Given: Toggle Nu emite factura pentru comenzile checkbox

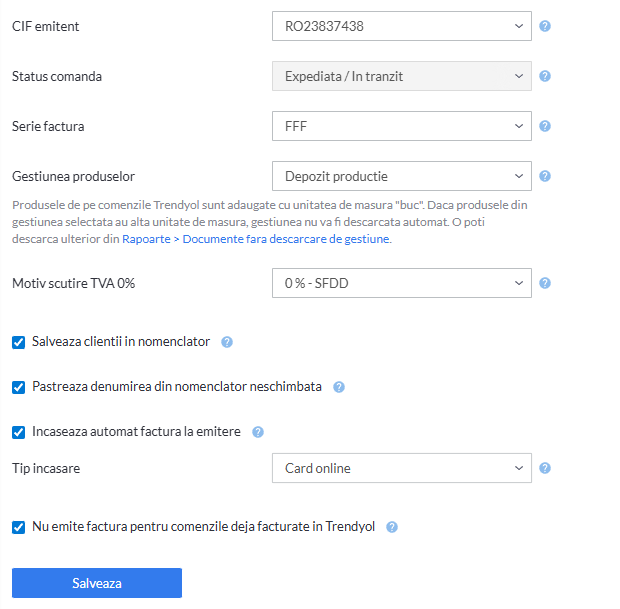Looking at the screenshot, I should click(19, 527).
